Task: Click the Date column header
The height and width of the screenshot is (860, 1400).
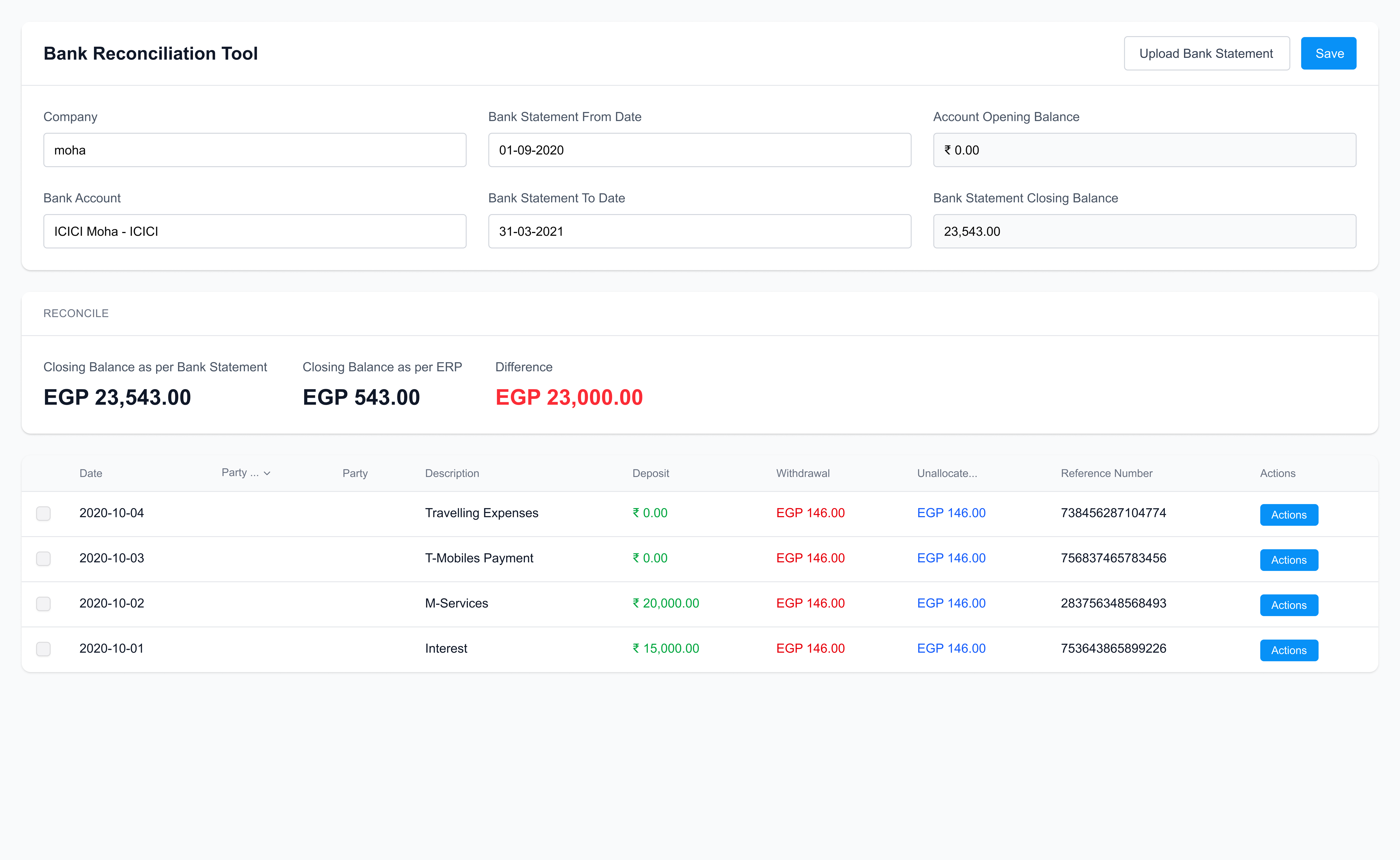Action: [x=91, y=473]
